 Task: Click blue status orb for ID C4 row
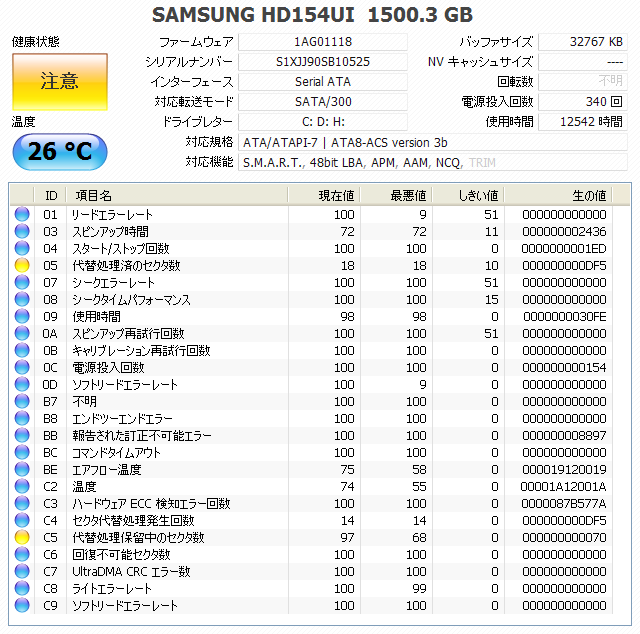point(22,521)
